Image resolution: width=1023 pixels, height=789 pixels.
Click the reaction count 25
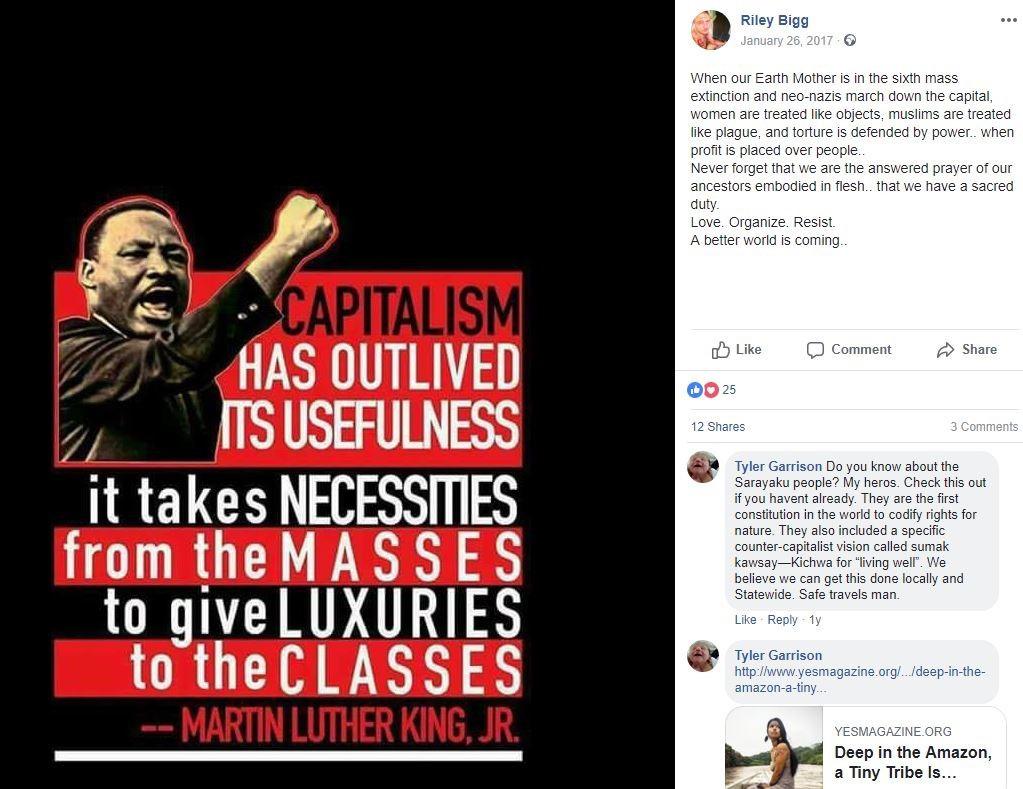(729, 390)
